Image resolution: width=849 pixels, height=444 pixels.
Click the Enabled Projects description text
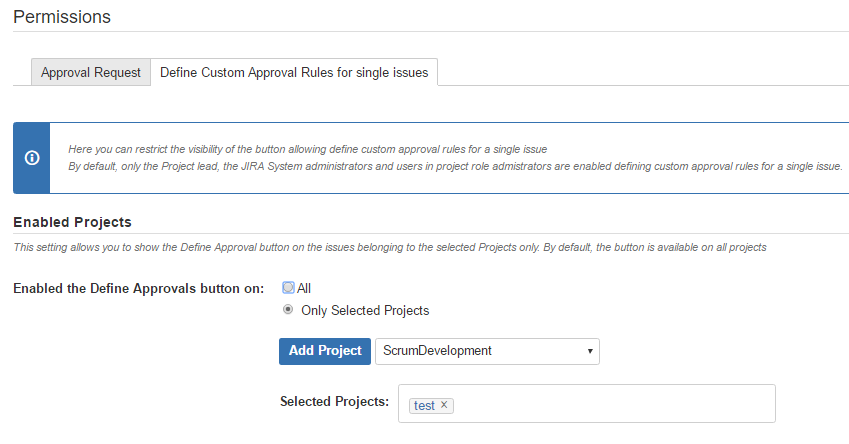389,247
